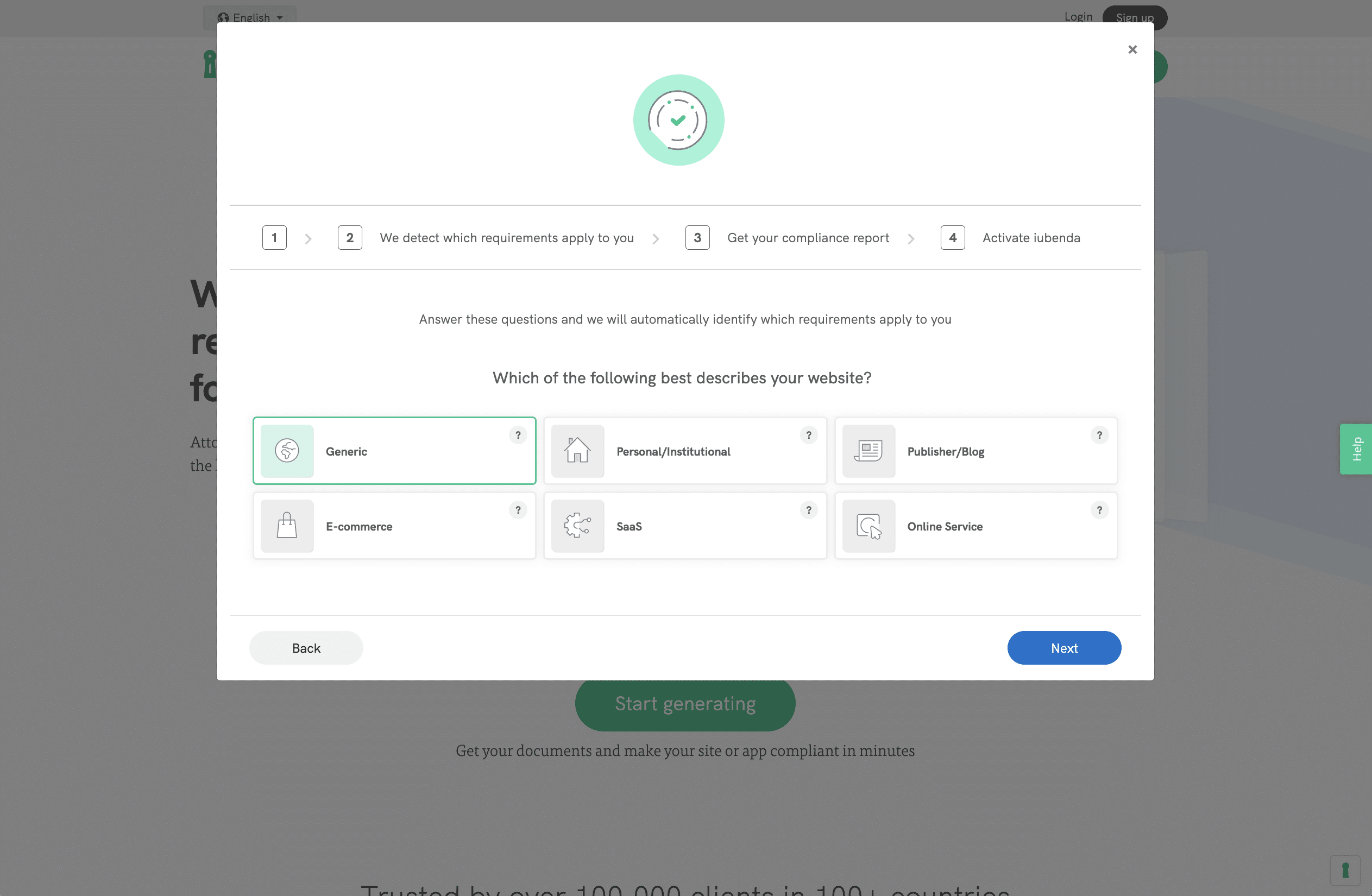Go back using the Back button

[x=306, y=648]
